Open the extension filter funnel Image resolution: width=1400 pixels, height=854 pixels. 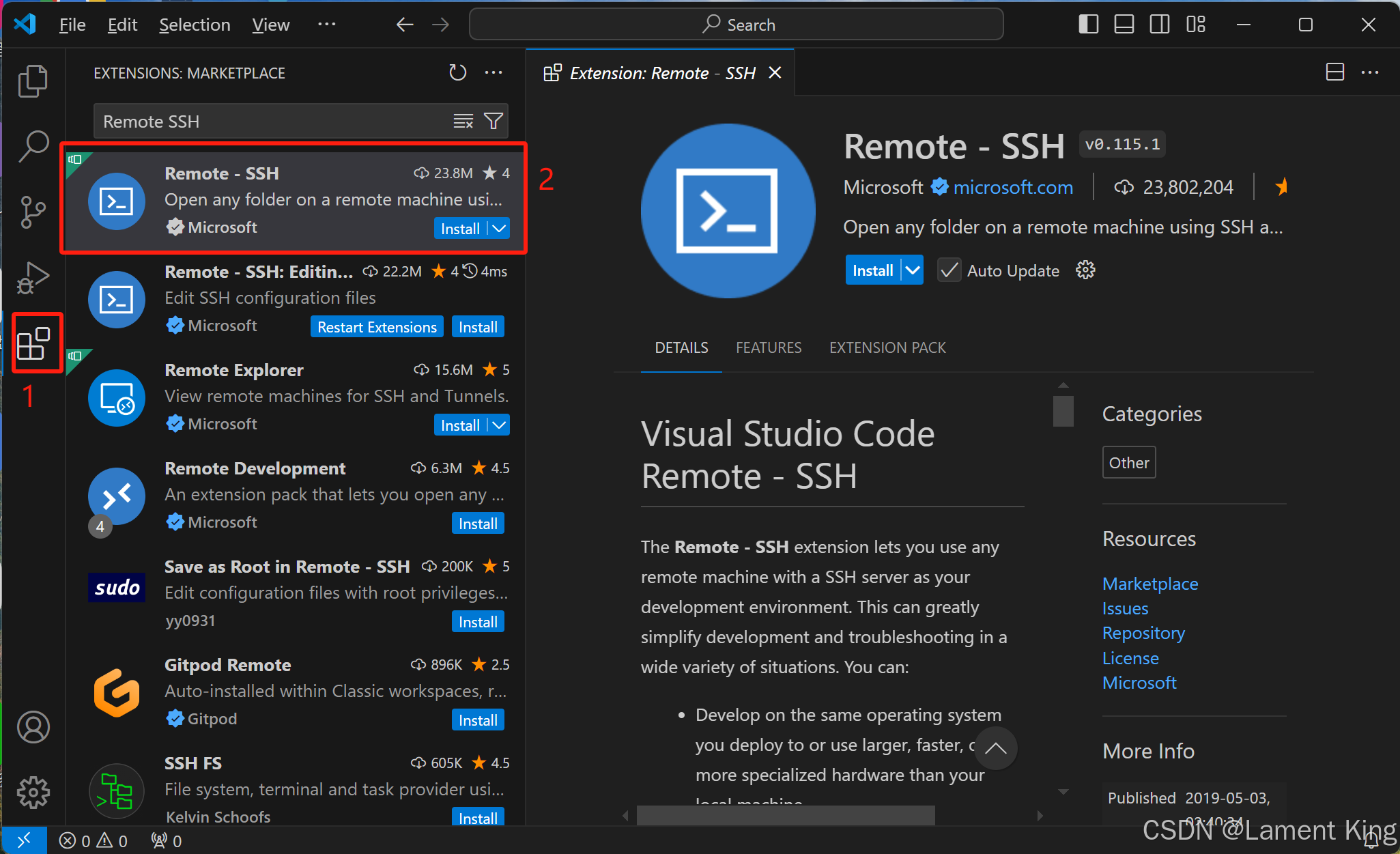pyautogui.click(x=494, y=122)
